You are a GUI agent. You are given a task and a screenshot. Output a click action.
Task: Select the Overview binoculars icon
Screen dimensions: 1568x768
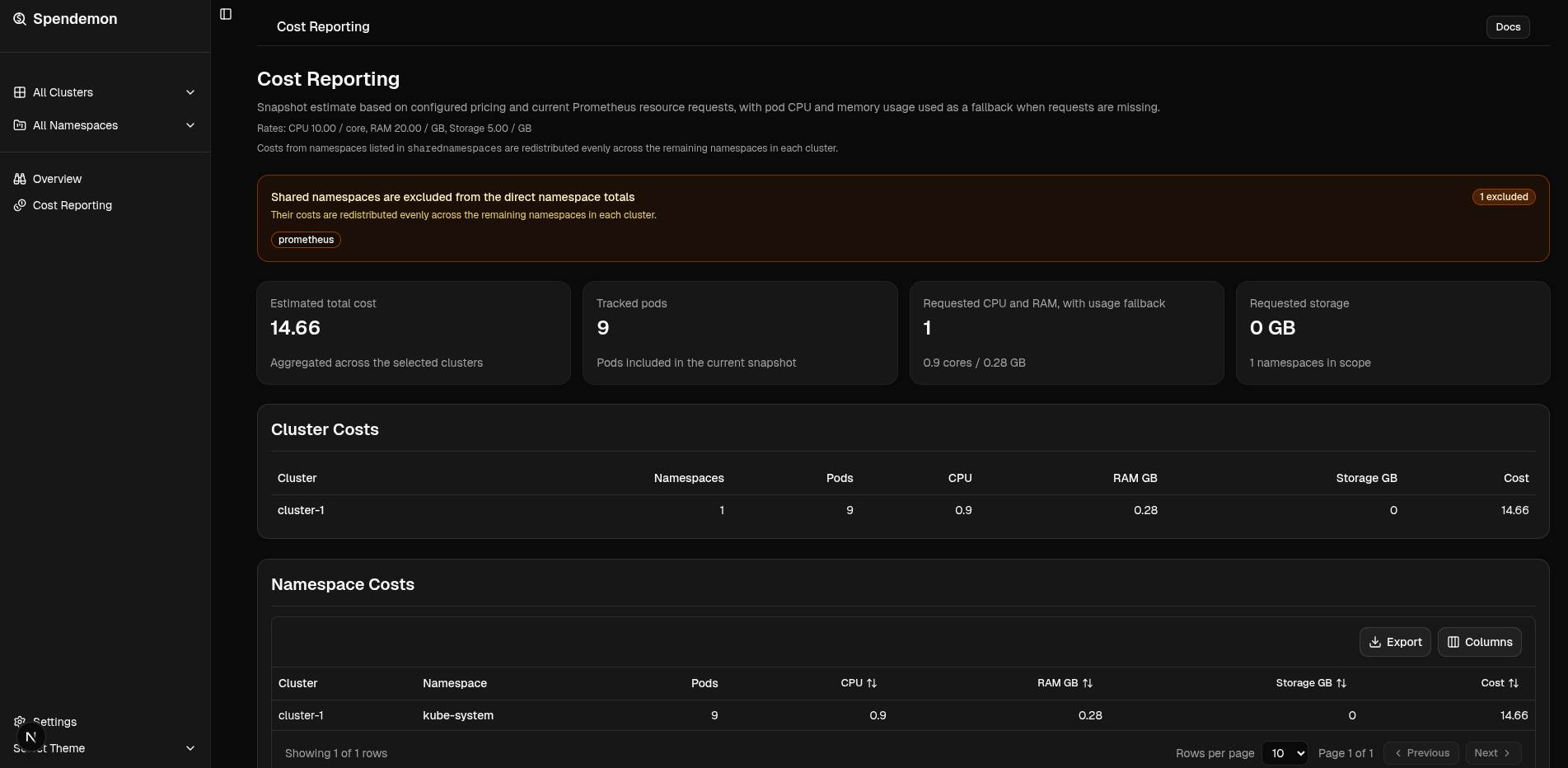[x=20, y=179]
